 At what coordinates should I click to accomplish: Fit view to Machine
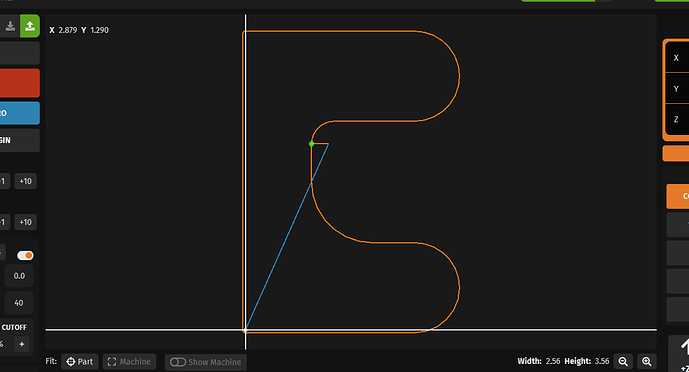129,362
